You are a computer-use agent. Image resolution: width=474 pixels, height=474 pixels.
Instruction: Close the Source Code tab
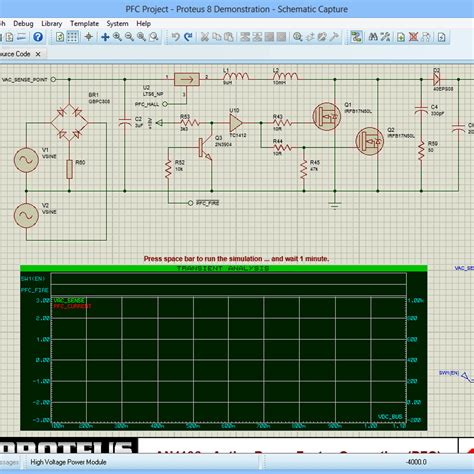38,54
